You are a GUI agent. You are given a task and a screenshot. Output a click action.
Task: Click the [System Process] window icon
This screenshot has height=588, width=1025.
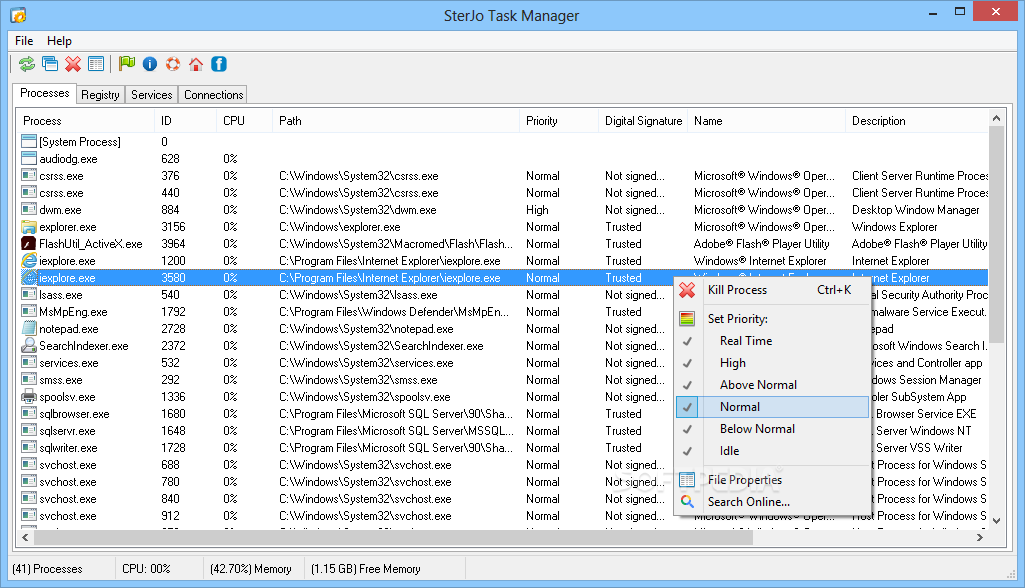pyautogui.click(x=29, y=141)
